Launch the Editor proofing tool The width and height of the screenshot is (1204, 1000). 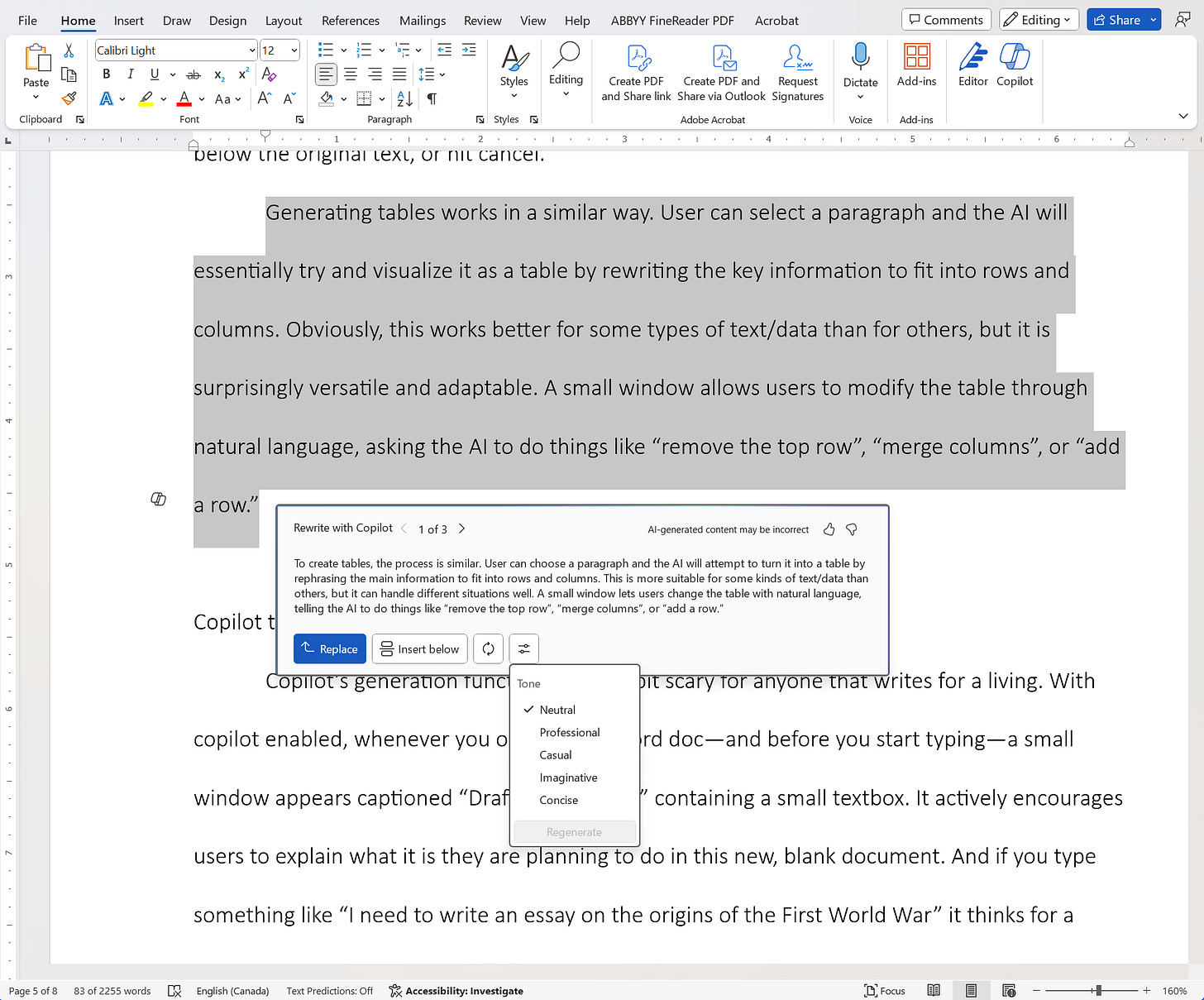pyautogui.click(x=973, y=66)
